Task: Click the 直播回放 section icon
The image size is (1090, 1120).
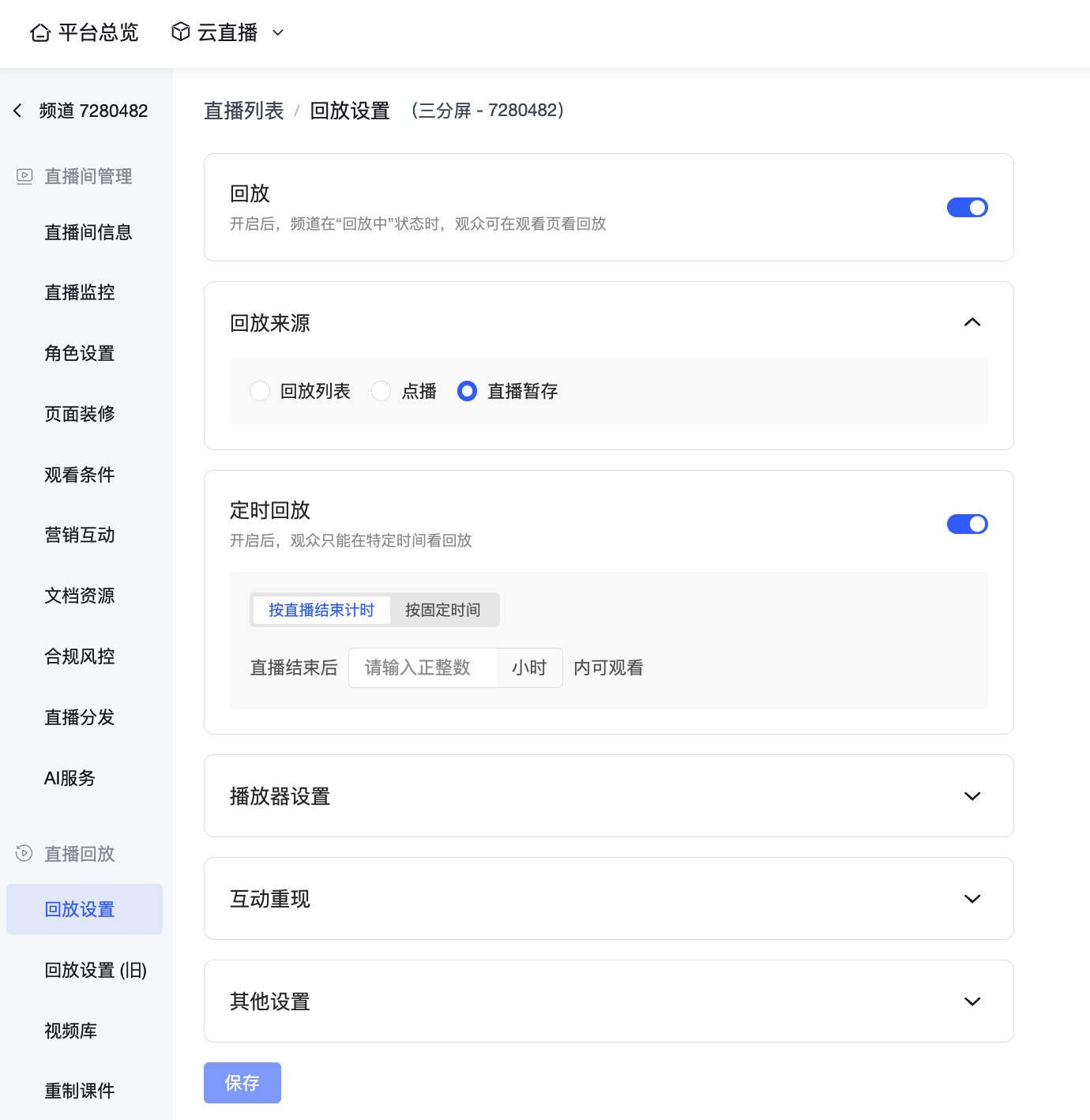Action: click(24, 853)
